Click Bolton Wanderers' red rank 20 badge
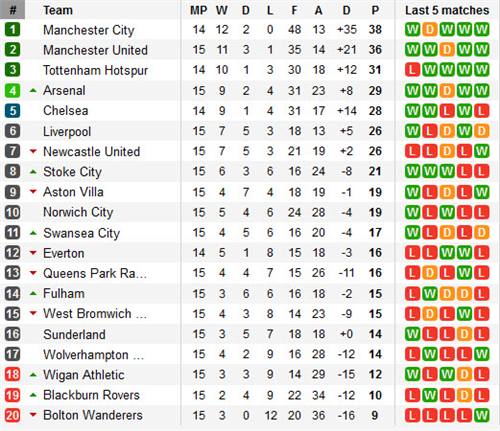 pos(12,415)
